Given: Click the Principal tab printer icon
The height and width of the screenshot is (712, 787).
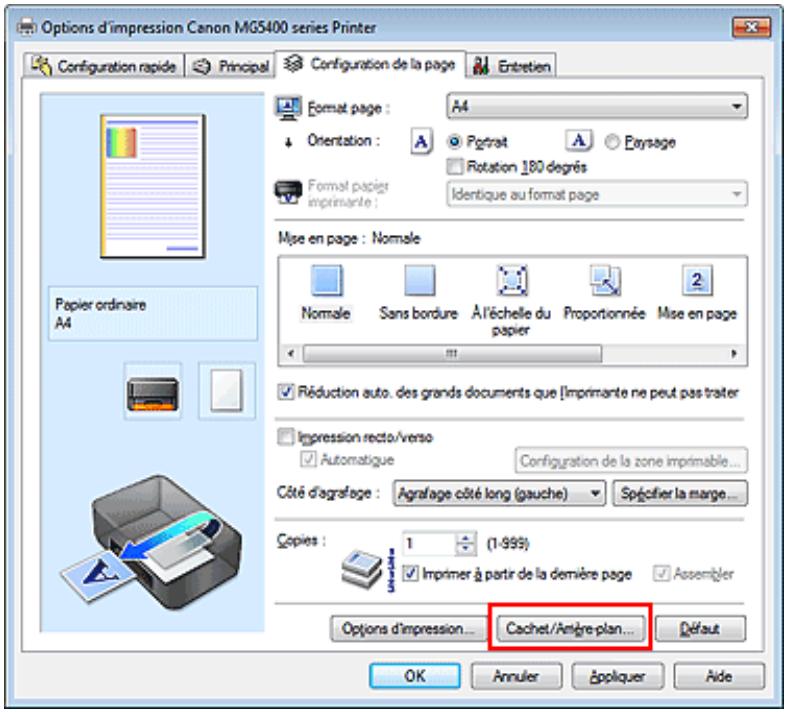Looking at the screenshot, I should [202, 66].
